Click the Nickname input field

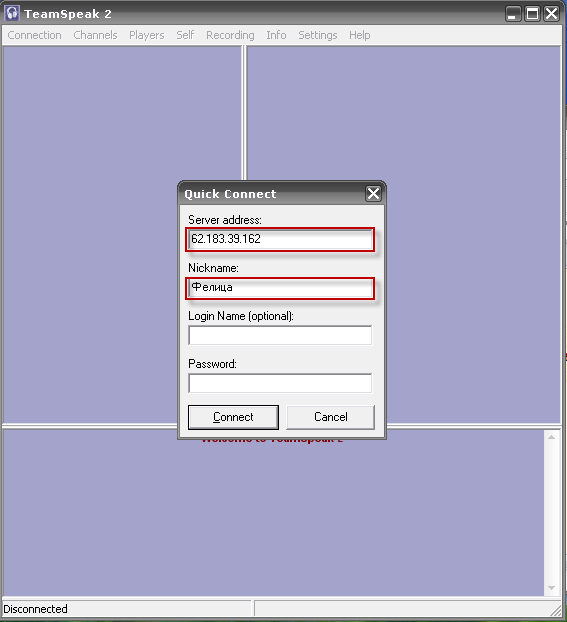(x=280, y=288)
